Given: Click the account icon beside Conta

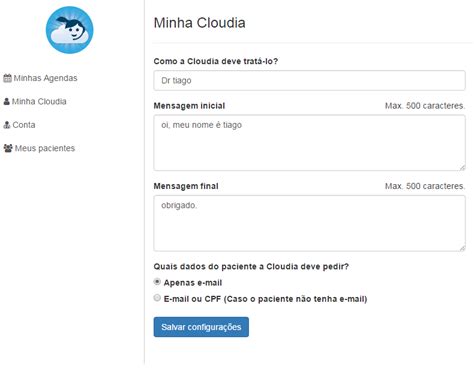Looking at the screenshot, I should [7, 125].
